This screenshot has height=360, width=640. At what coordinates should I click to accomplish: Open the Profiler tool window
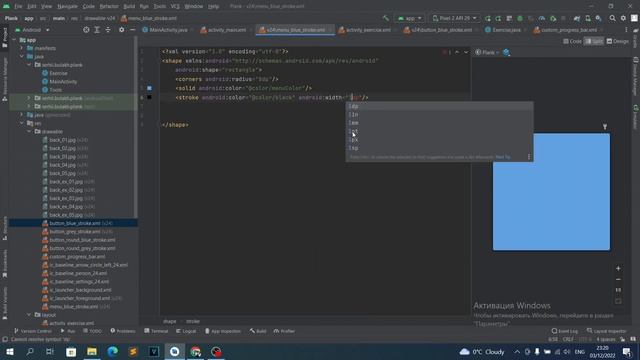[284, 331]
